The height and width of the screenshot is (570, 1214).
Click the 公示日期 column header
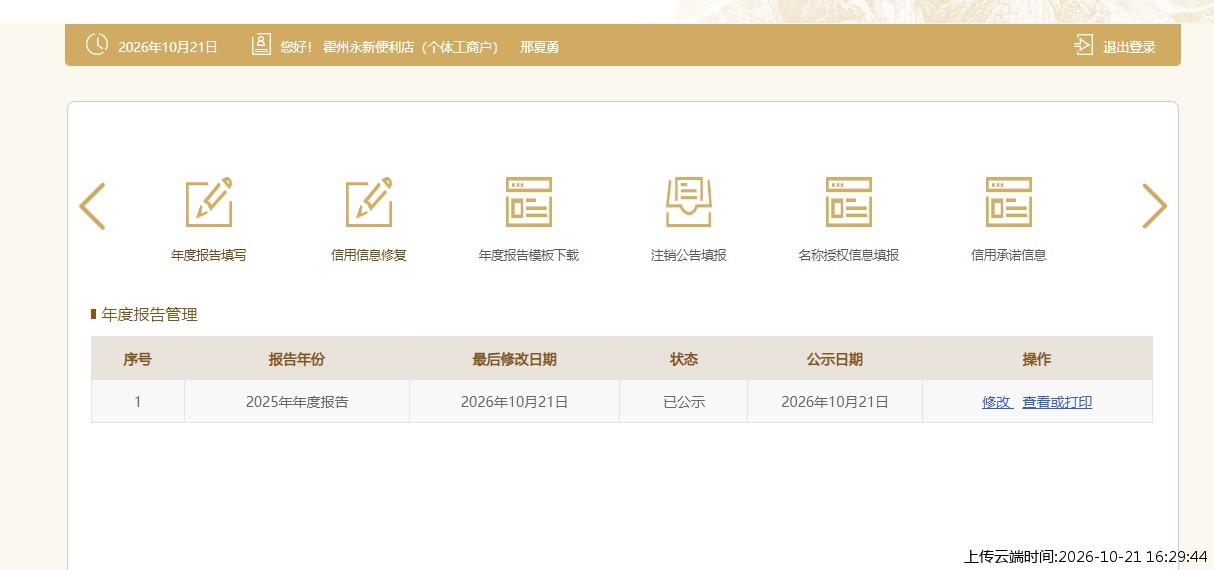click(835, 359)
